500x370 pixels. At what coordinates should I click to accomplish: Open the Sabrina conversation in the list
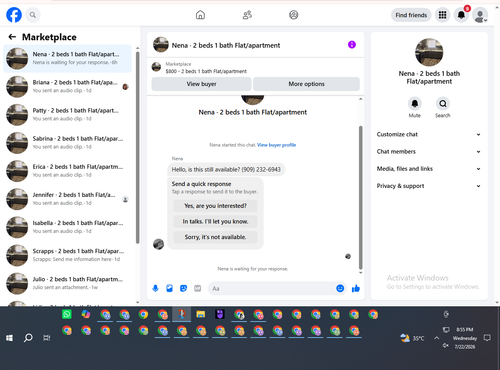67,143
